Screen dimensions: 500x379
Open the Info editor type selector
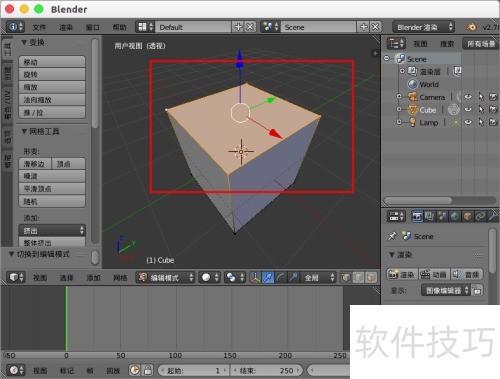pos(15,27)
